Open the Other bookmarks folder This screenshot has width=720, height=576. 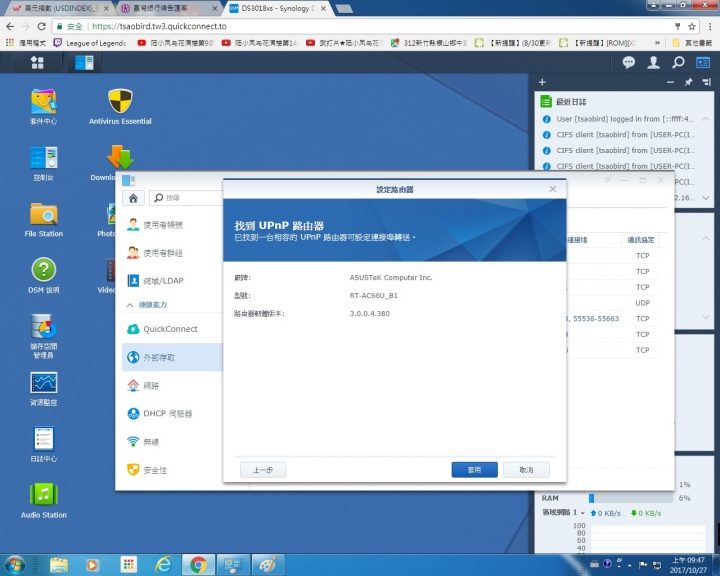pos(692,43)
